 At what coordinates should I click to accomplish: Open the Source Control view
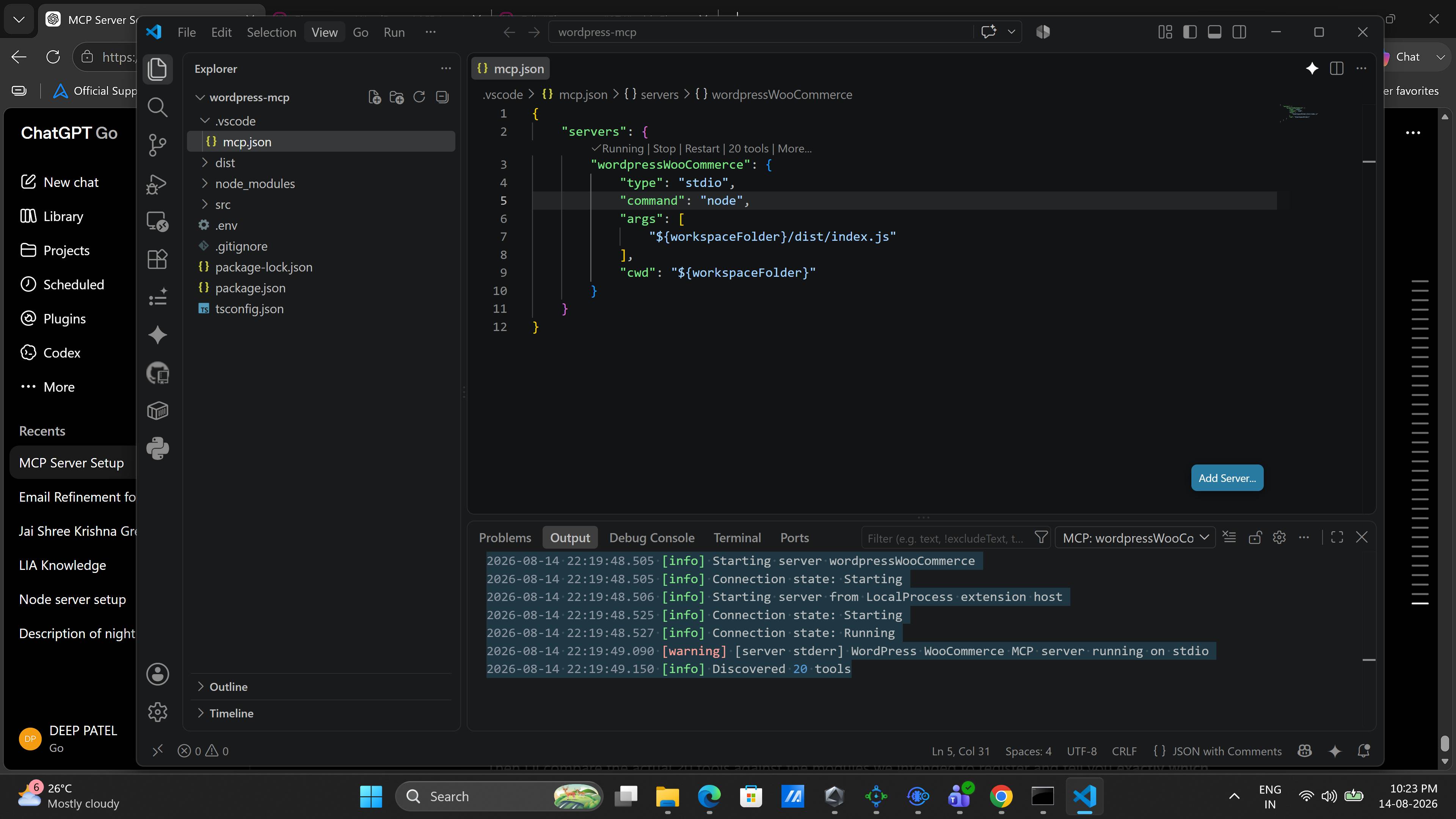[x=157, y=145]
